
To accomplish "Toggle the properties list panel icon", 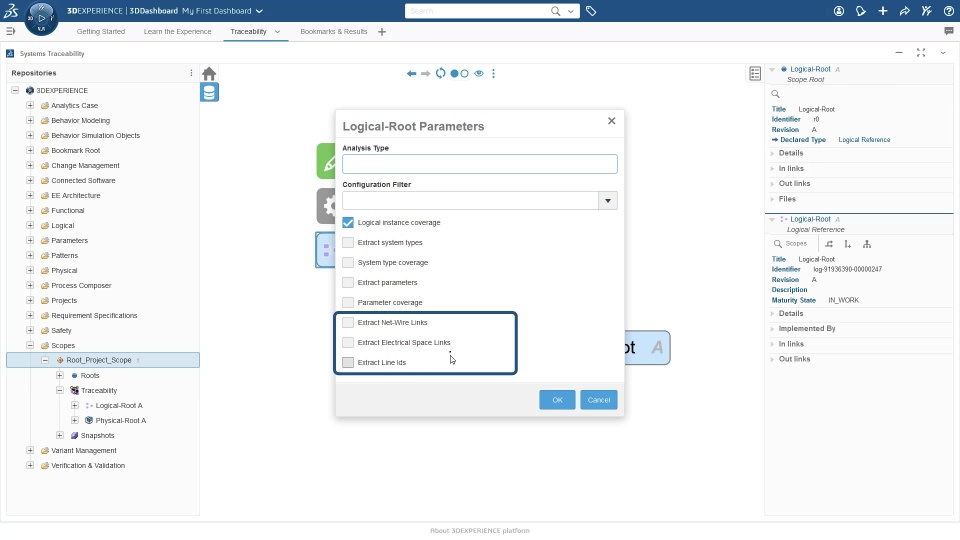I will [x=755, y=73].
